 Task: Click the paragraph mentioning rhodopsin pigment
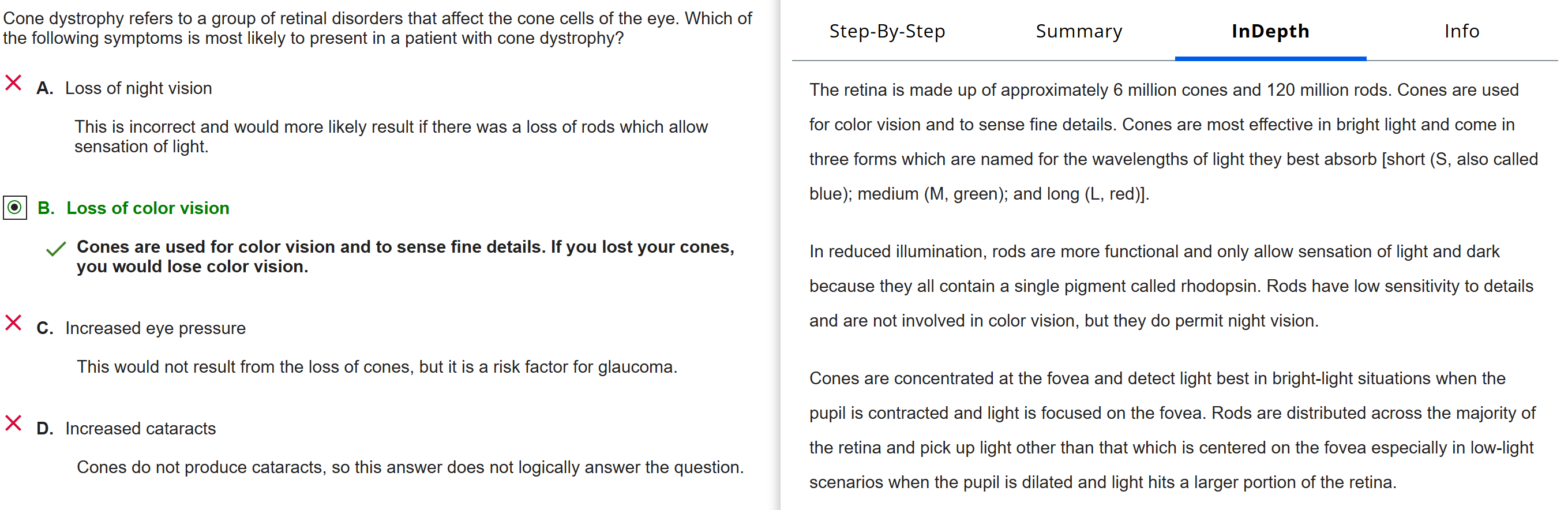(1171, 286)
